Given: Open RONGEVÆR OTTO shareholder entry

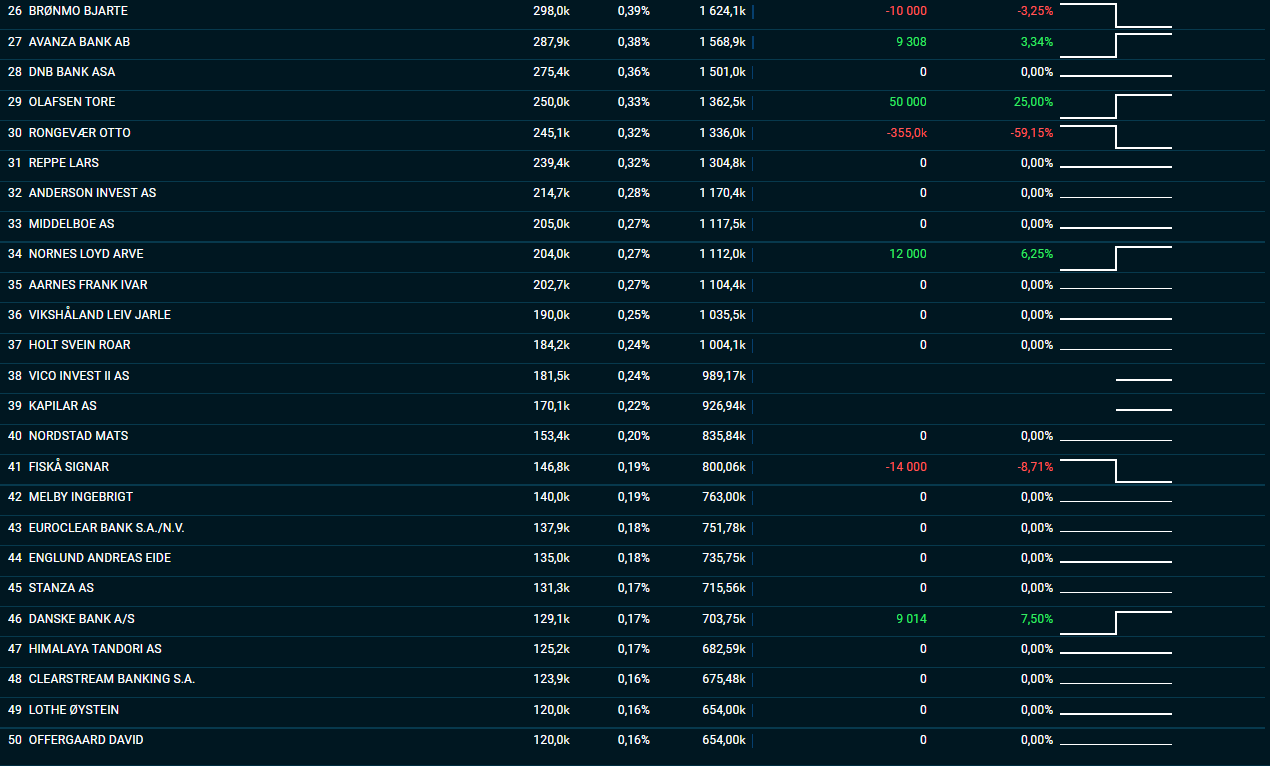Looking at the screenshot, I should tap(79, 133).
